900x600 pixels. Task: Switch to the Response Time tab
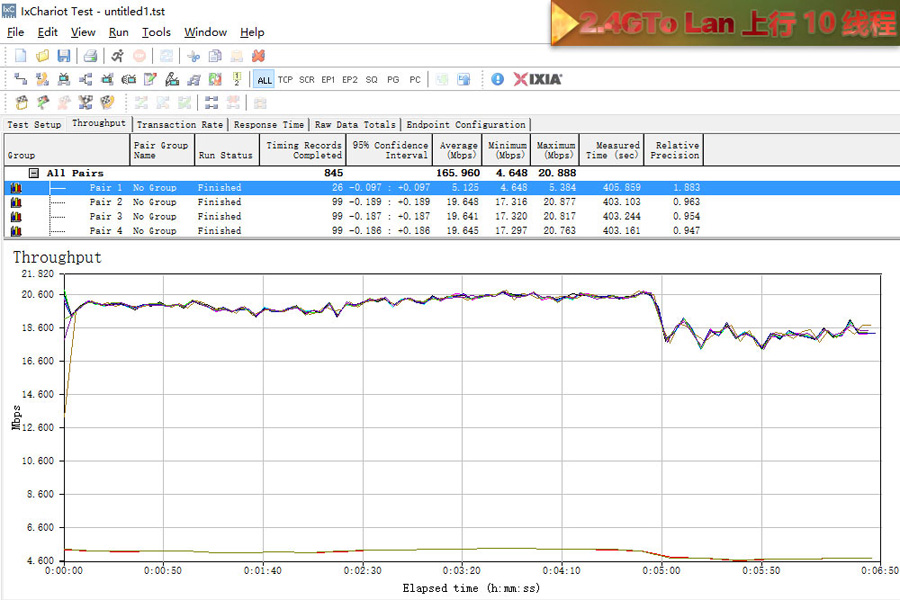point(269,125)
